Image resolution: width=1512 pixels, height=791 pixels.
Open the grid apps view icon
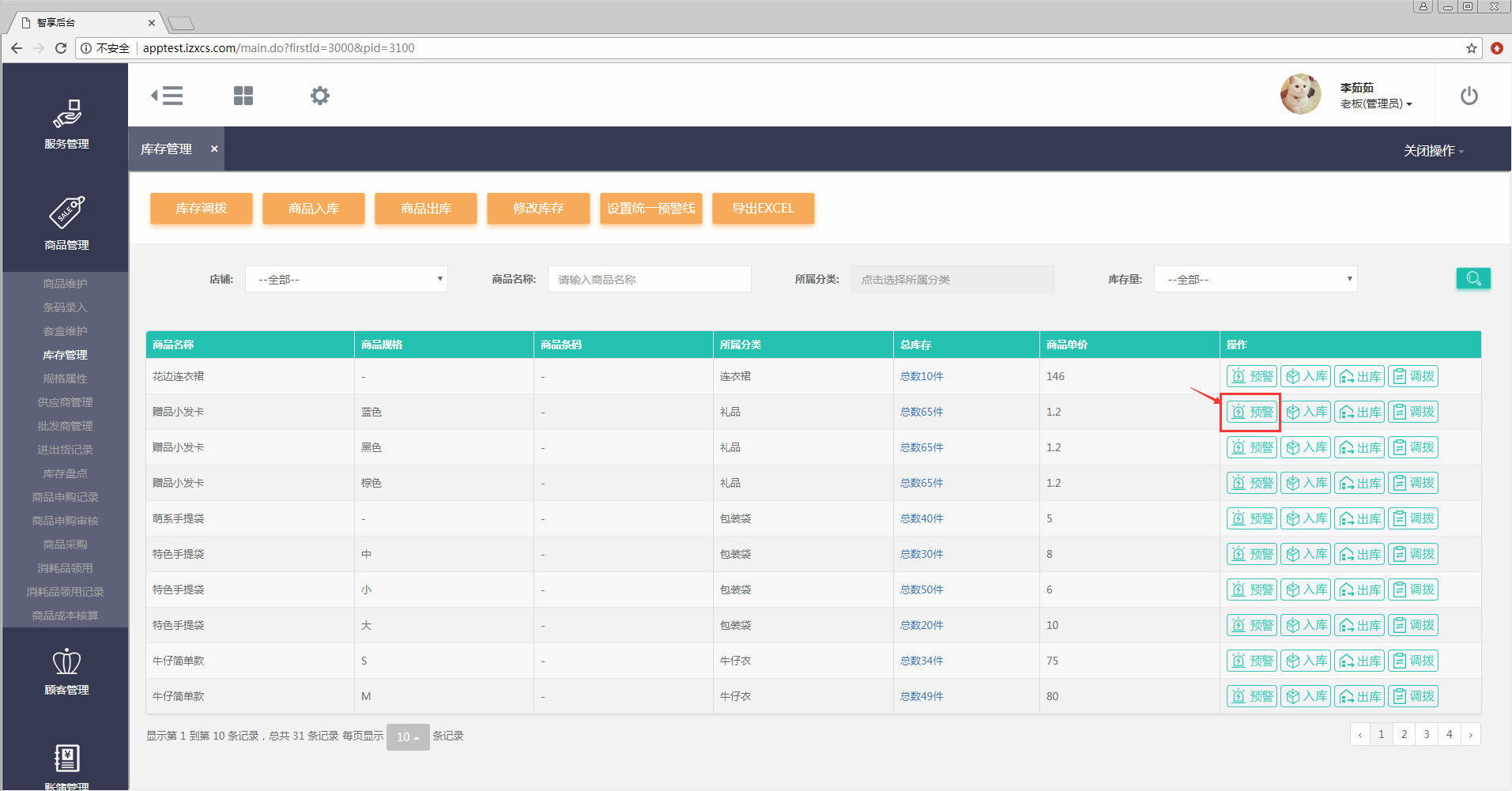[x=243, y=96]
